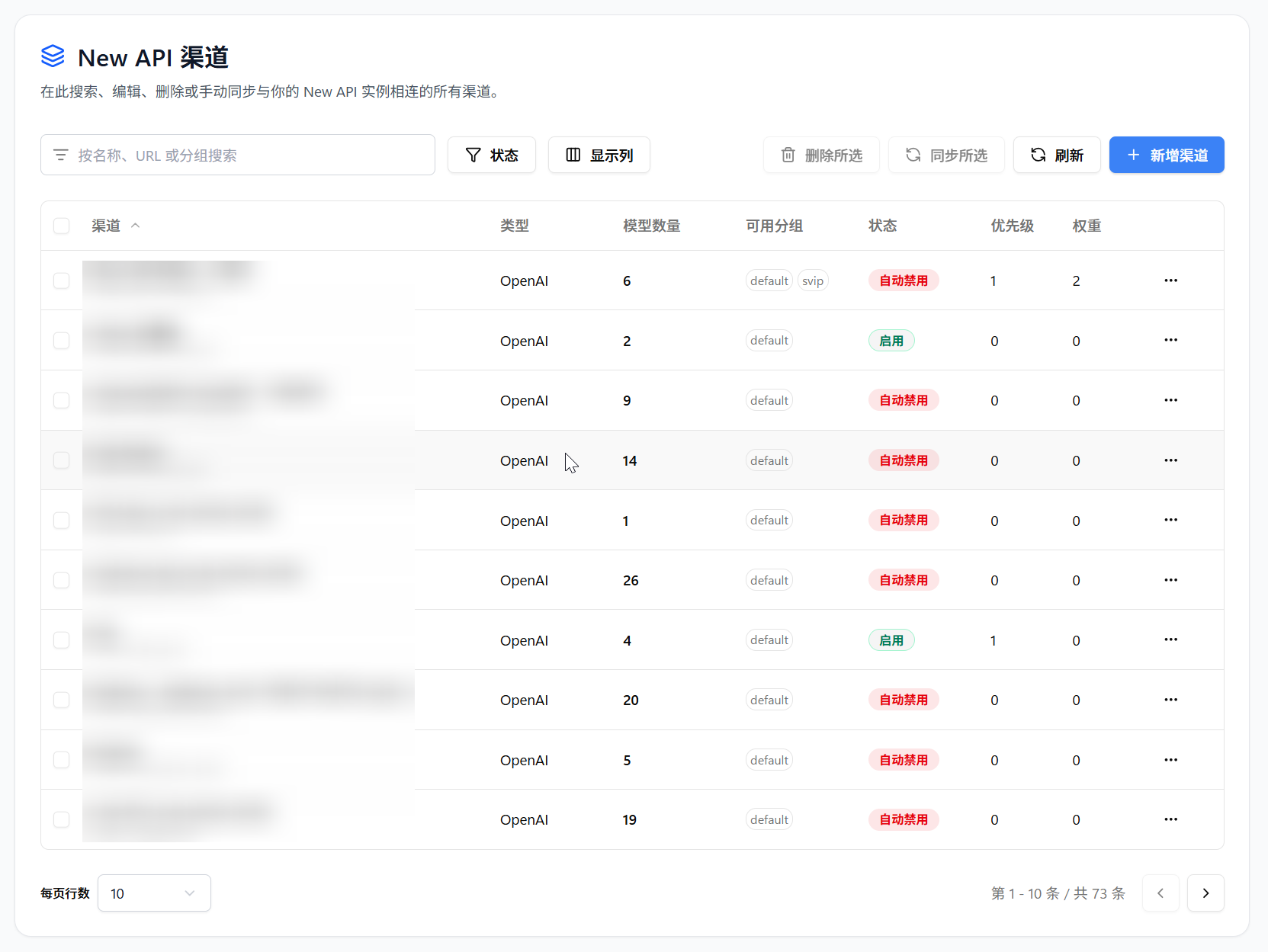Image resolution: width=1268 pixels, height=952 pixels.
Task: Click the trash icon on 删除所选 button
Action: pos(788,155)
